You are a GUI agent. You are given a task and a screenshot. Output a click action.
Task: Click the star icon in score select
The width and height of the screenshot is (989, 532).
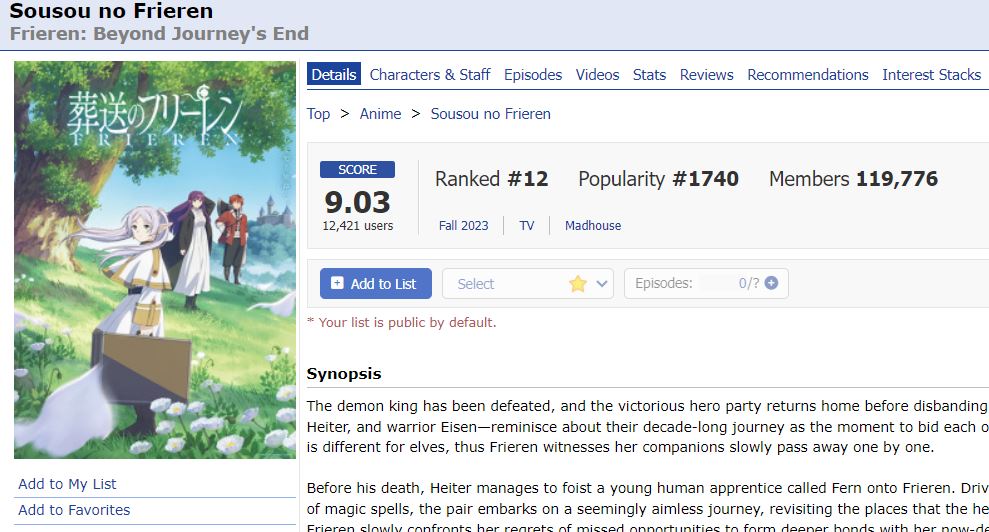[577, 284]
